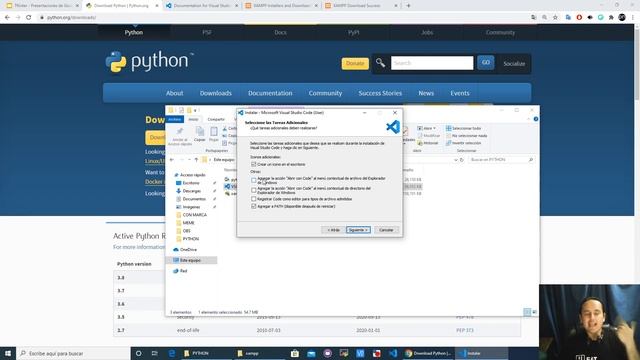Image resolution: width=640 pixels, height=360 pixels.
Task: Click the python.org search field
Action: [432, 63]
